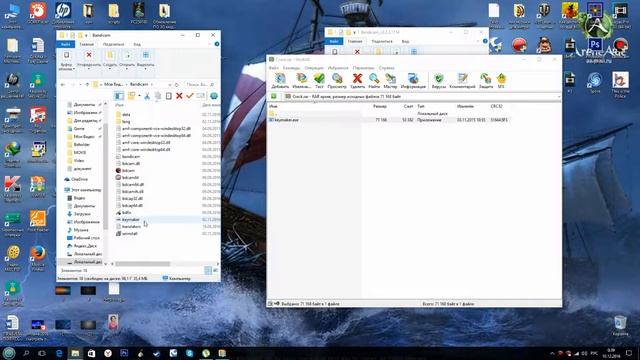
Task: Expand the Открыть ribbon dropdown
Action: coord(127,60)
